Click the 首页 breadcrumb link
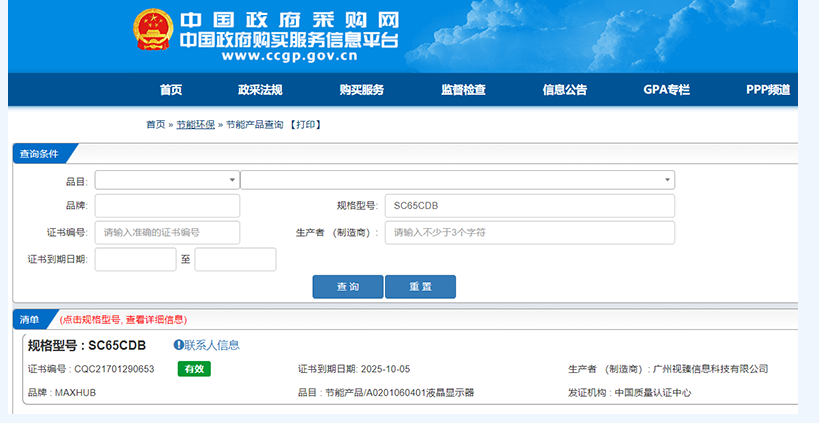This screenshot has height=423, width=819. tap(155, 125)
